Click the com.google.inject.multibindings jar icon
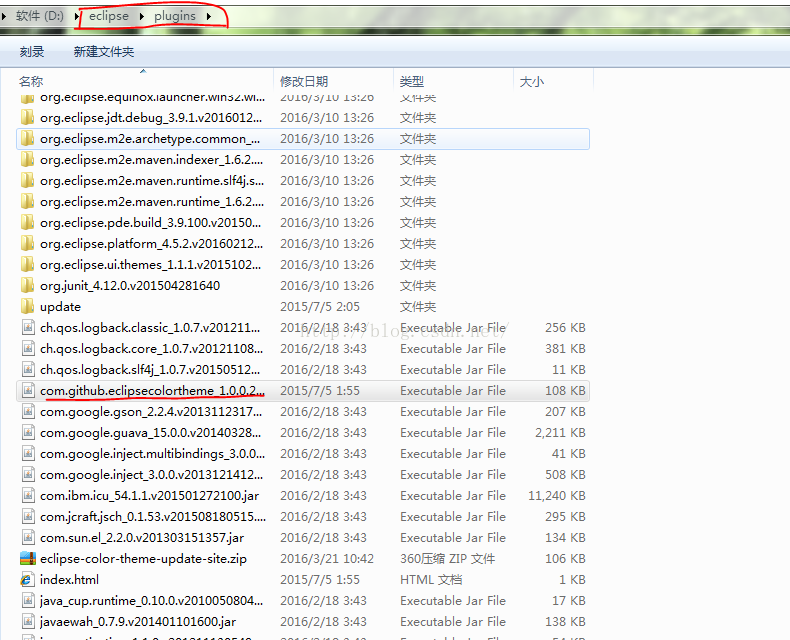The width and height of the screenshot is (790, 640). (28, 454)
